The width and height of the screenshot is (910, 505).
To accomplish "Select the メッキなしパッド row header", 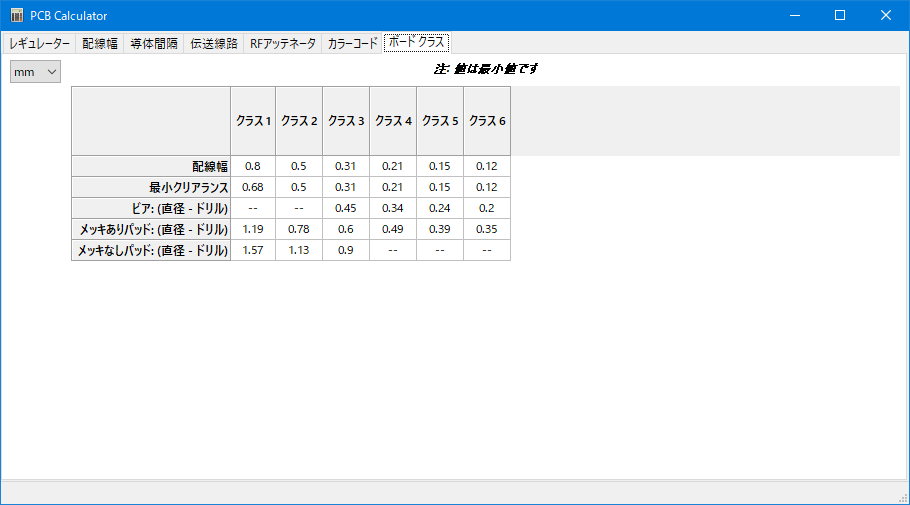I will (x=151, y=250).
